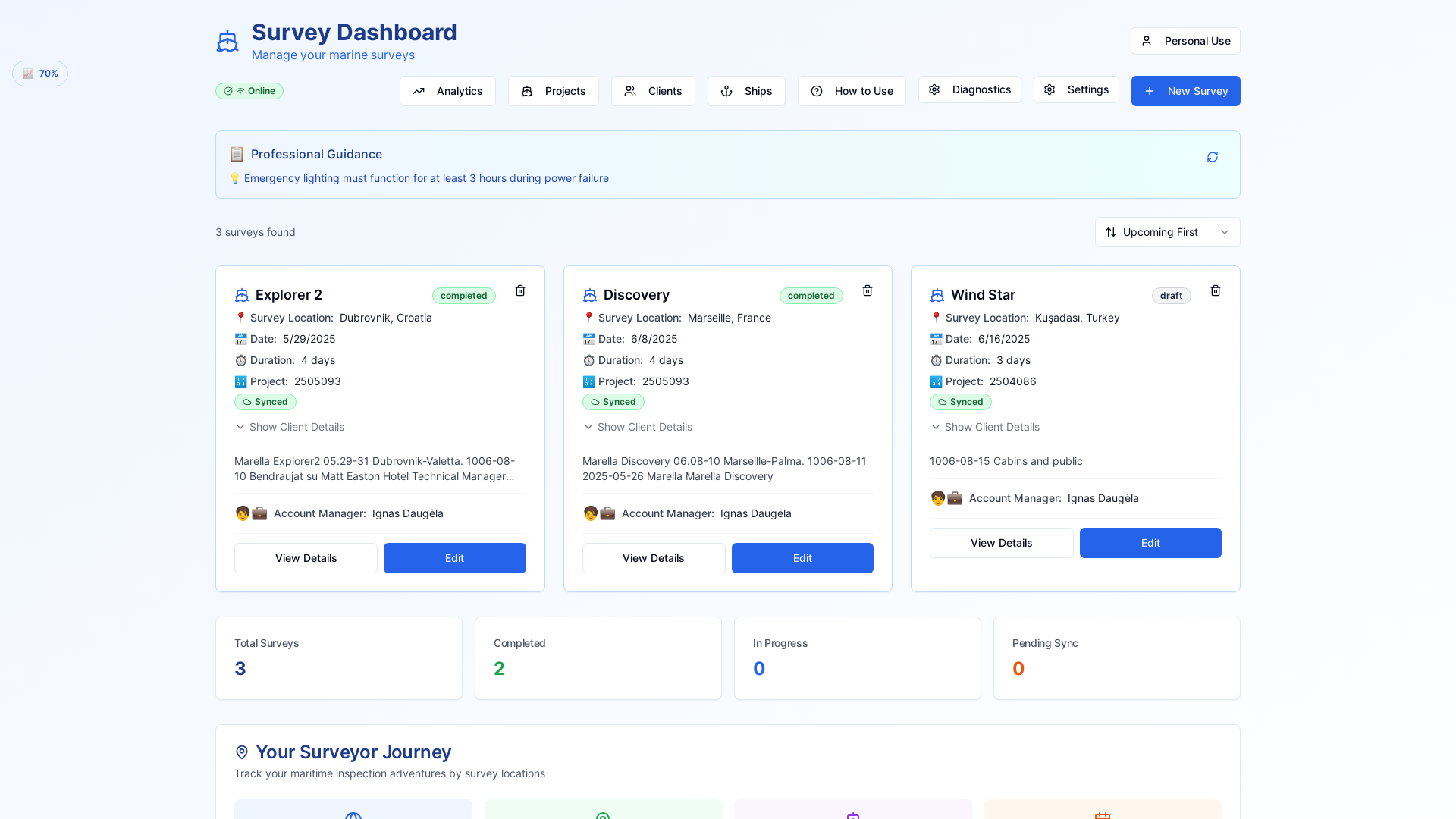This screenshot has height=819, width=1456.
Task: Open the Upcoming First sort dropdown
Action: [1168, 232]
